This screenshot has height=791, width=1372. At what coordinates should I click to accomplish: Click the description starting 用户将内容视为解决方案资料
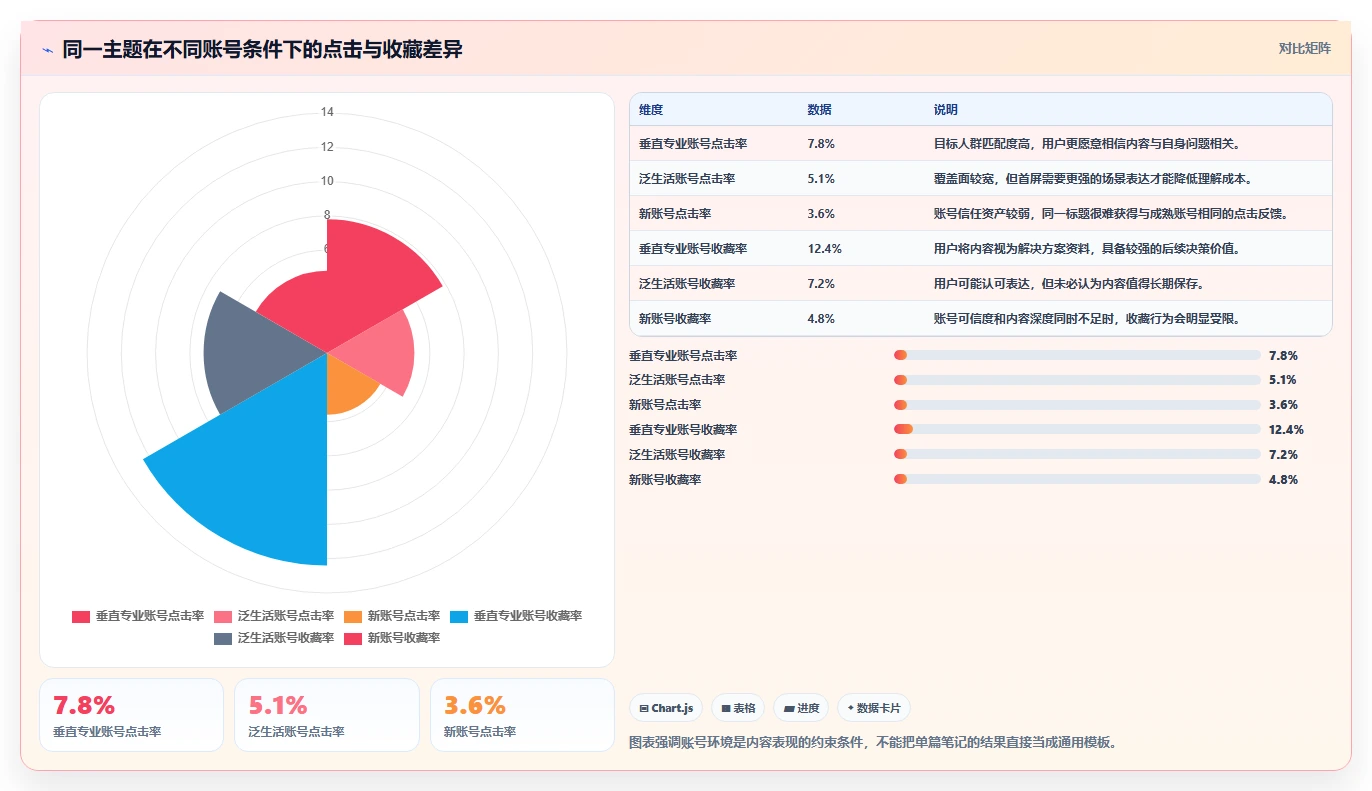coord(1089,249)
